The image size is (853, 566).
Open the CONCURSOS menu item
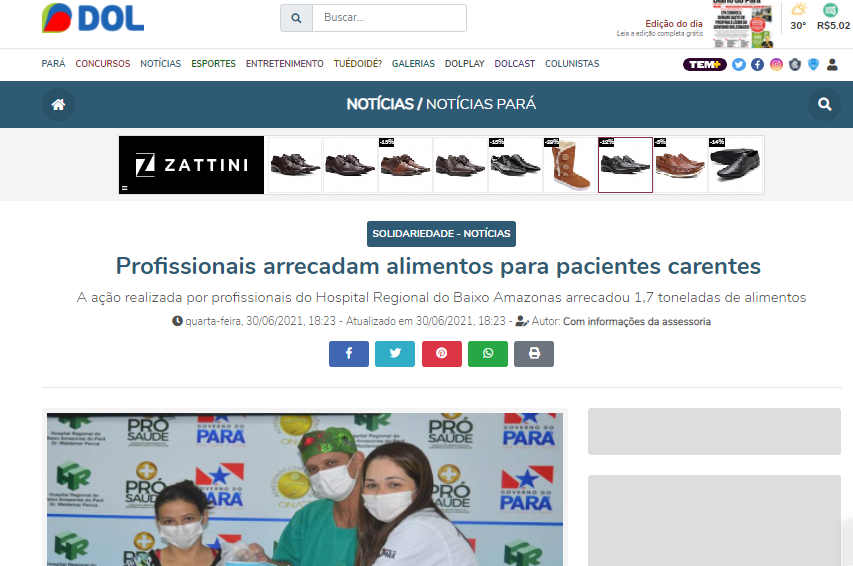(103, 64)
